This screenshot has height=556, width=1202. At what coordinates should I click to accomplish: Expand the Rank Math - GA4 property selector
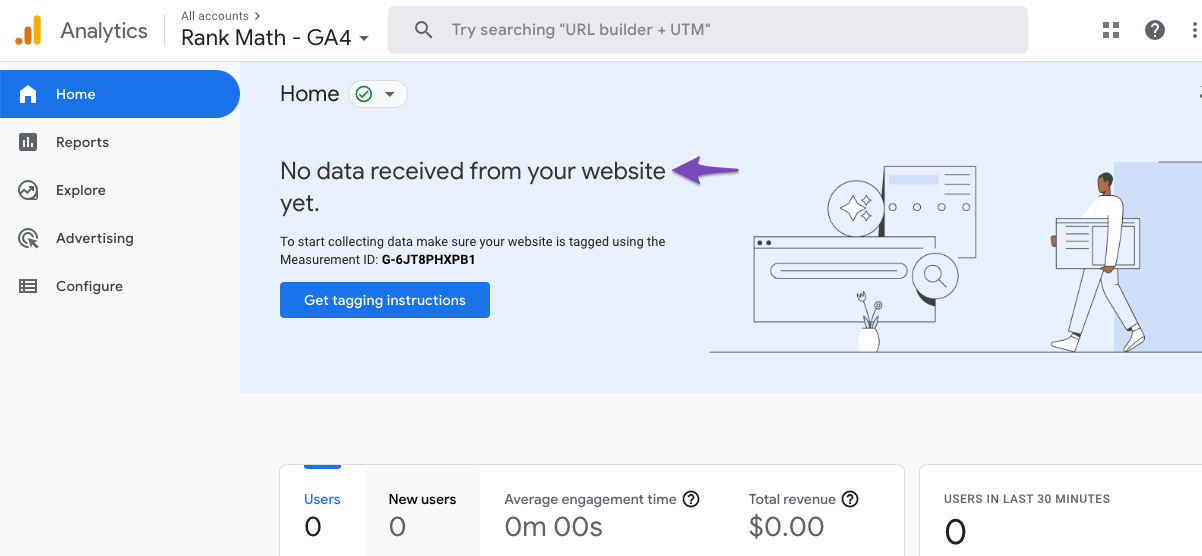275,38
